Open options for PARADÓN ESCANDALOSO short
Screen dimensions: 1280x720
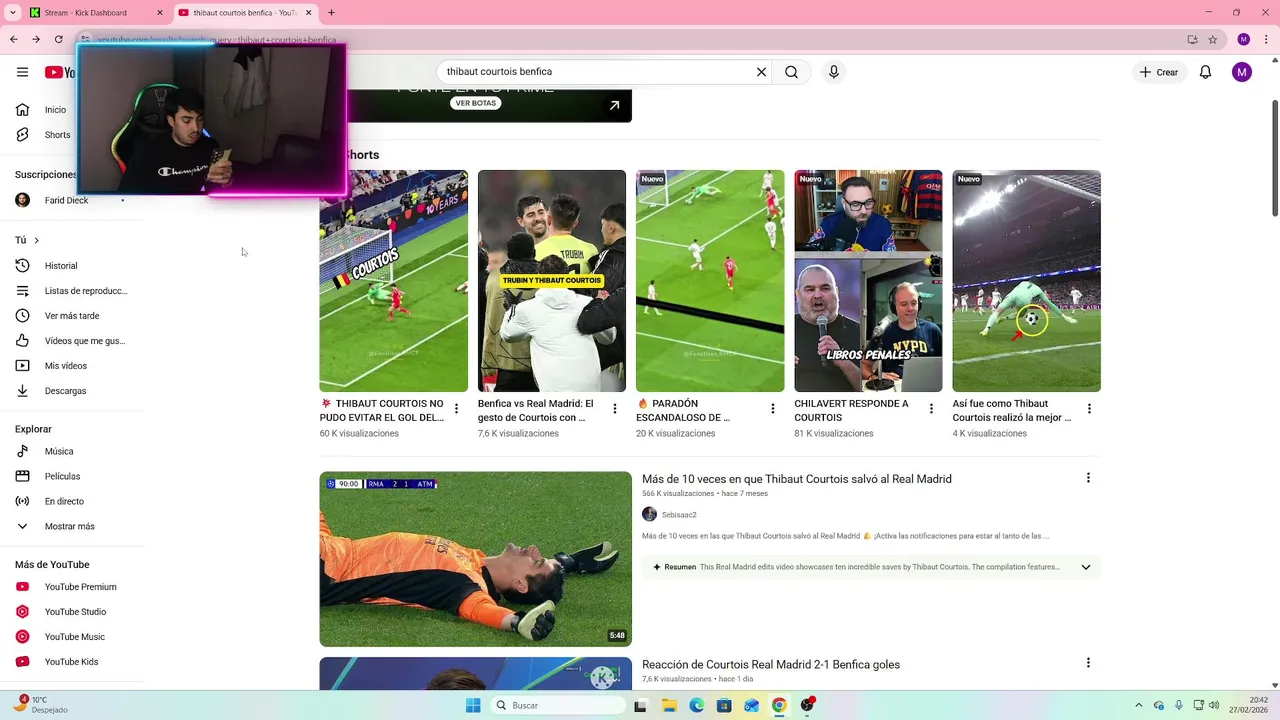[x=772, y=409]
